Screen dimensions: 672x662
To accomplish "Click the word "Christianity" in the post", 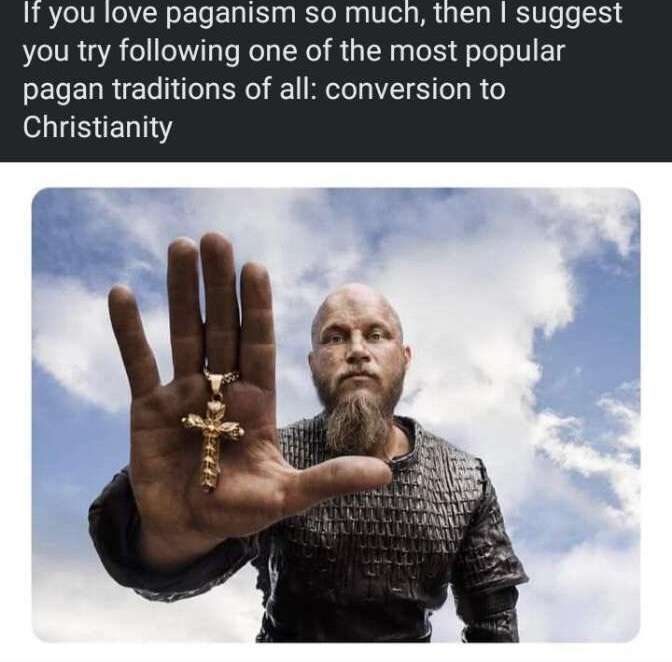I will (98, 128).
